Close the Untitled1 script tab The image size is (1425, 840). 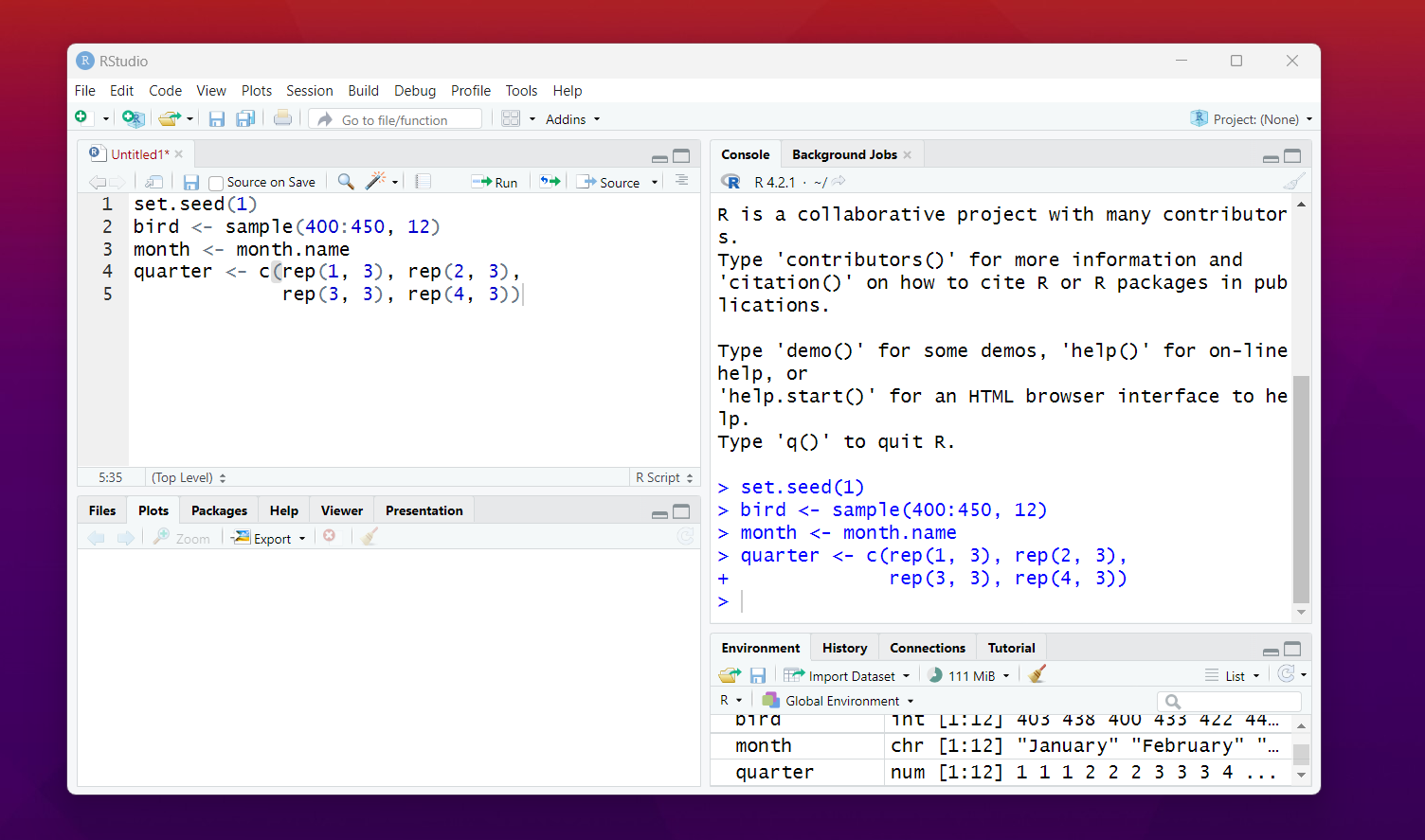178,154
